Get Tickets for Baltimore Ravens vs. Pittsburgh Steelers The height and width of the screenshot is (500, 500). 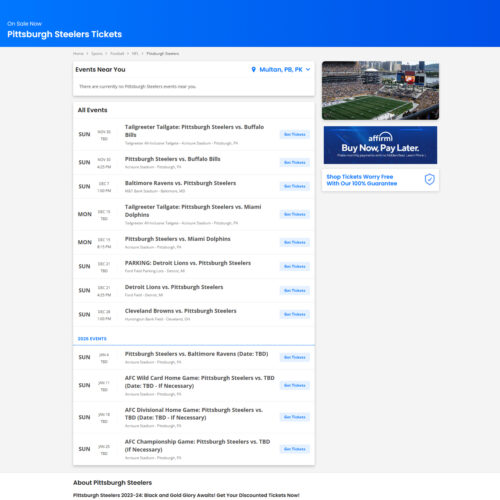pos(295,186)
